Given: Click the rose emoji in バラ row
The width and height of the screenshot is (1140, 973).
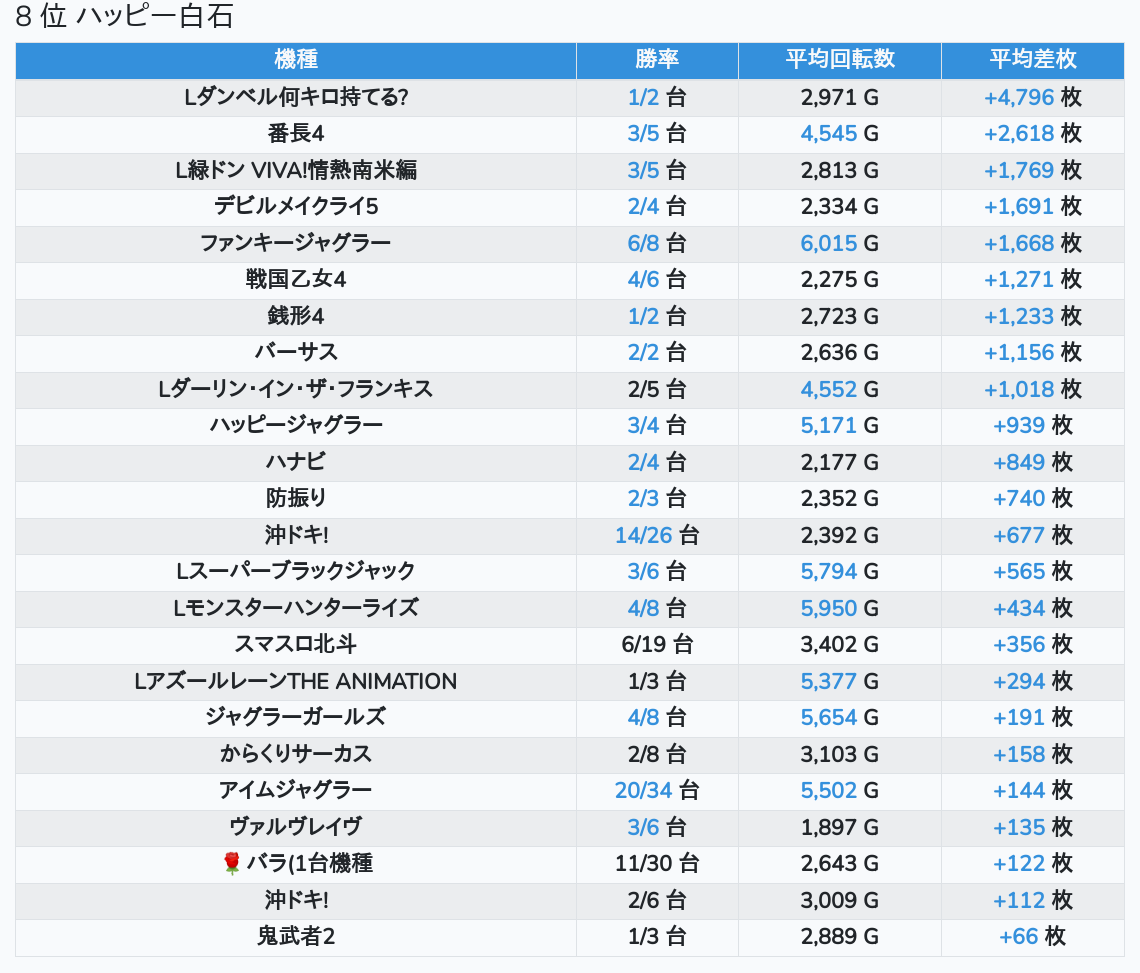Looking at the screenshot, I should [231, 863].
